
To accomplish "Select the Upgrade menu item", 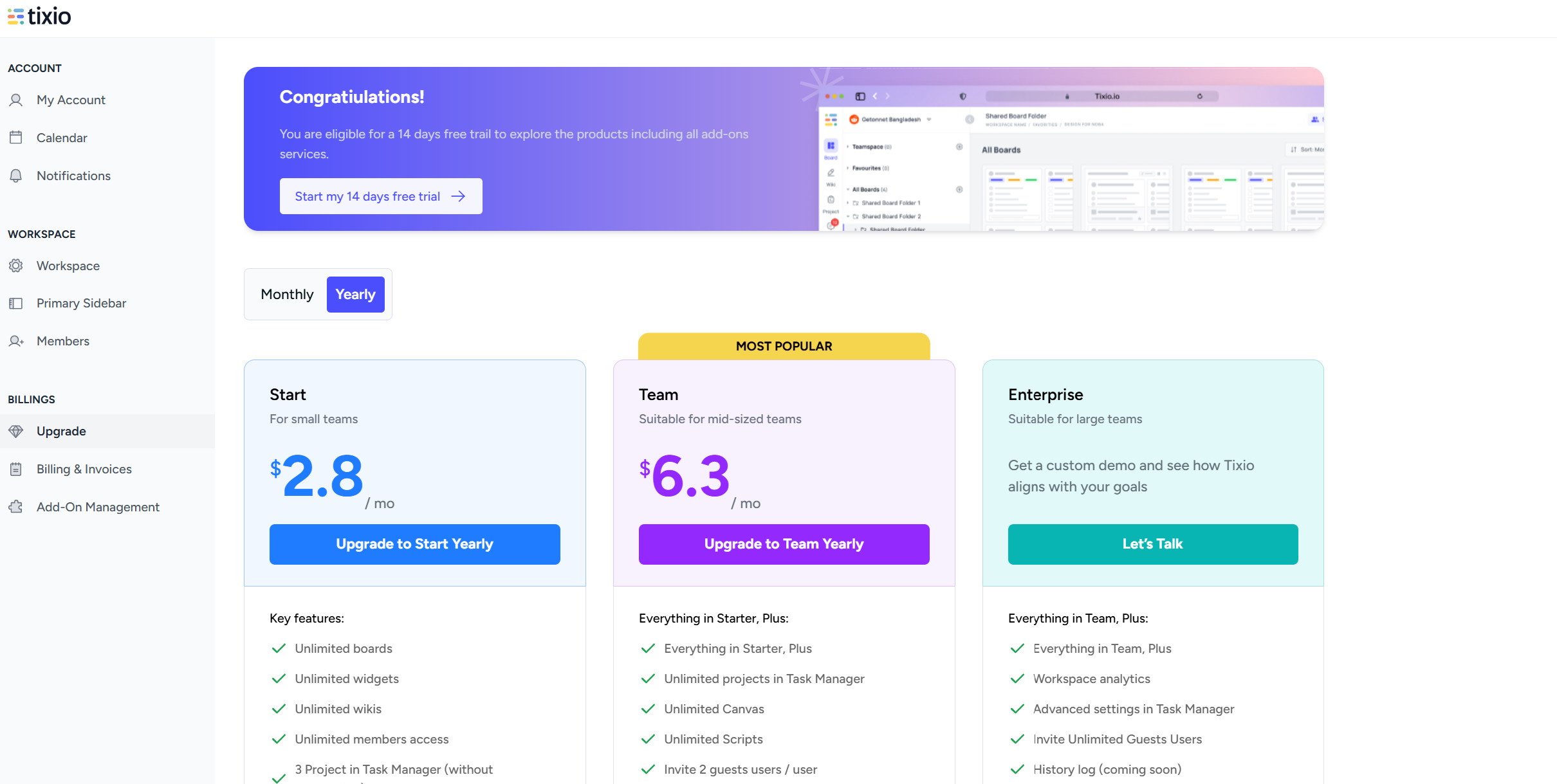I will pos(107,431).
